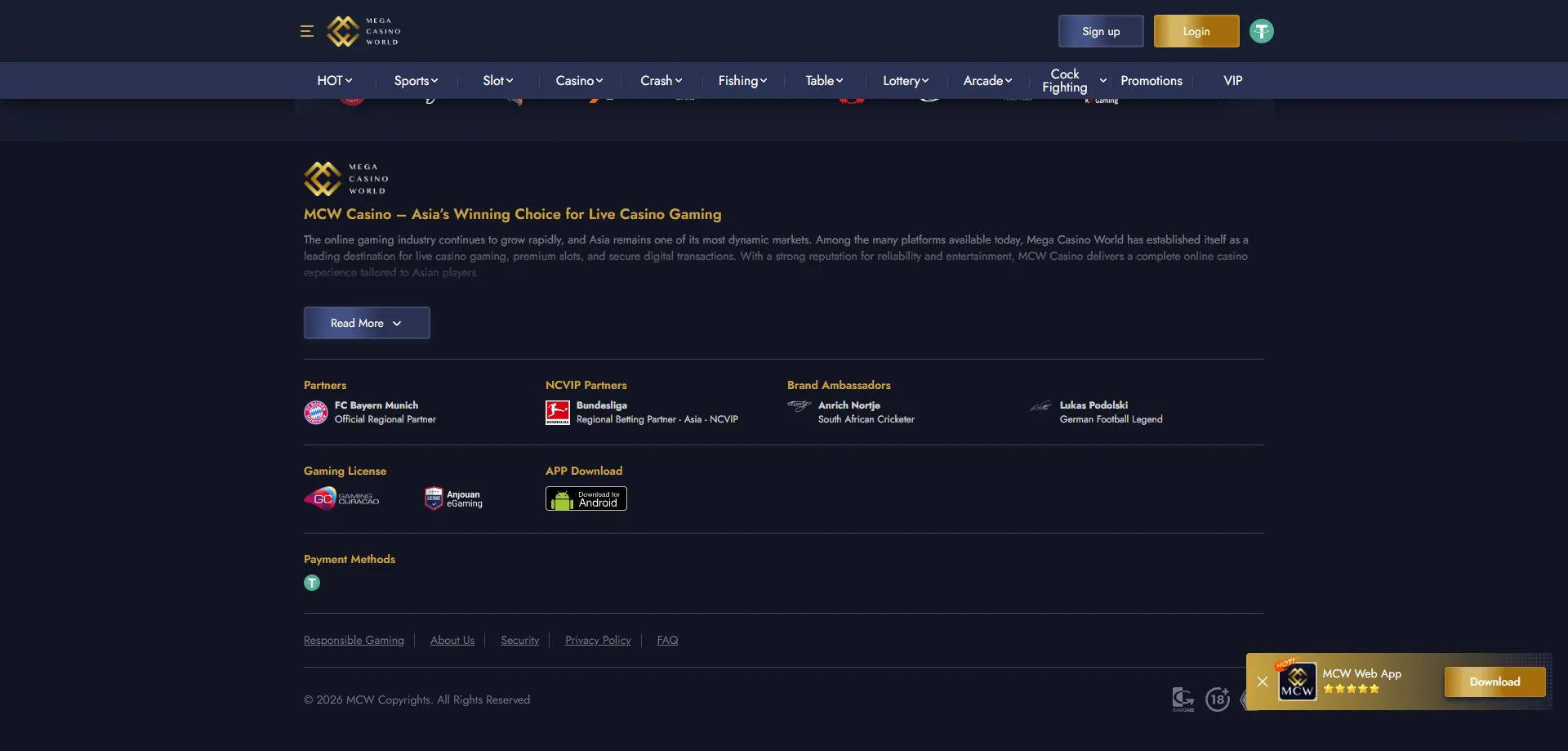Click the Sign up button

(1101, 31)
